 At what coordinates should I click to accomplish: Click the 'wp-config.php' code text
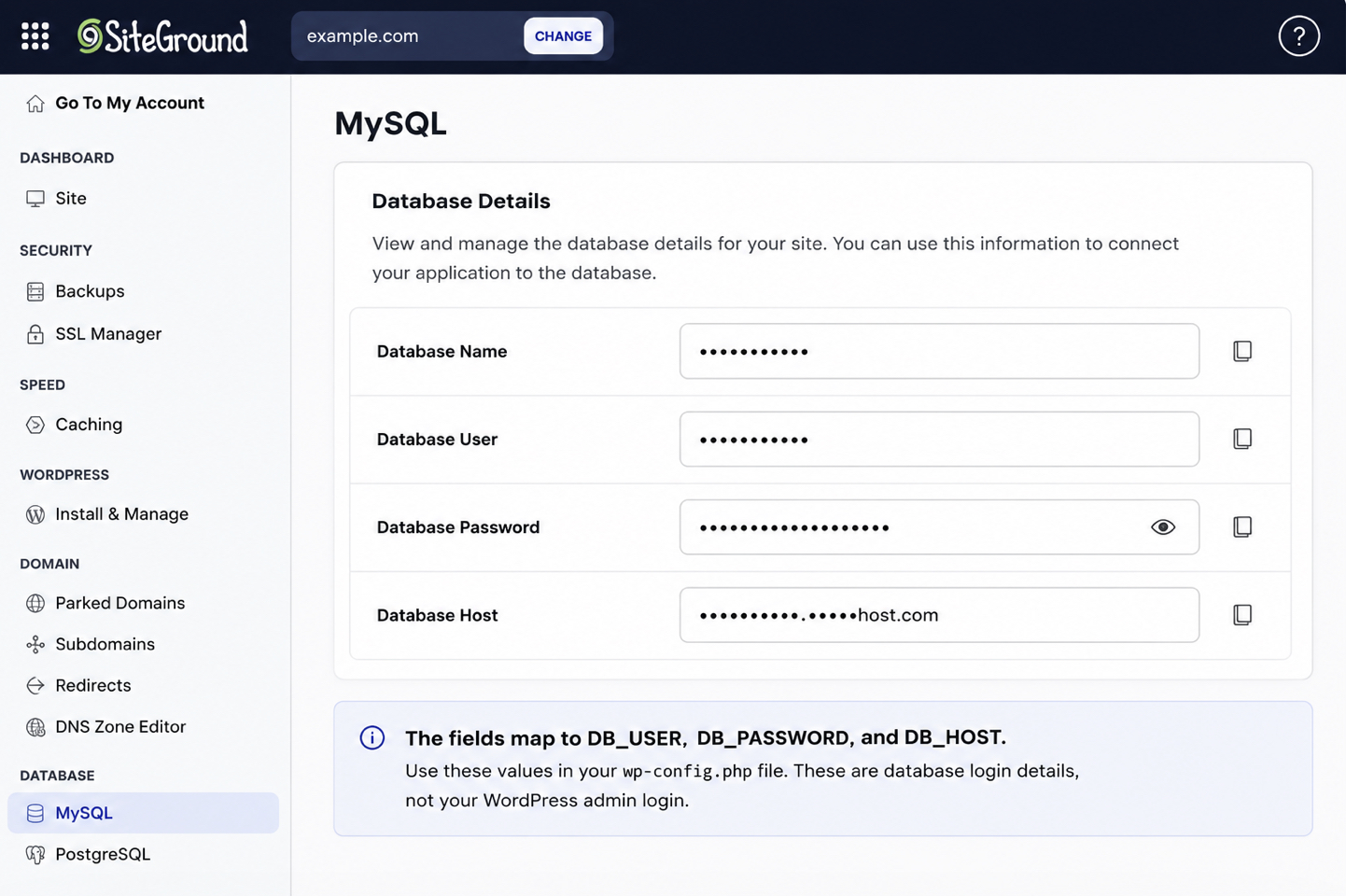[687, 771]
